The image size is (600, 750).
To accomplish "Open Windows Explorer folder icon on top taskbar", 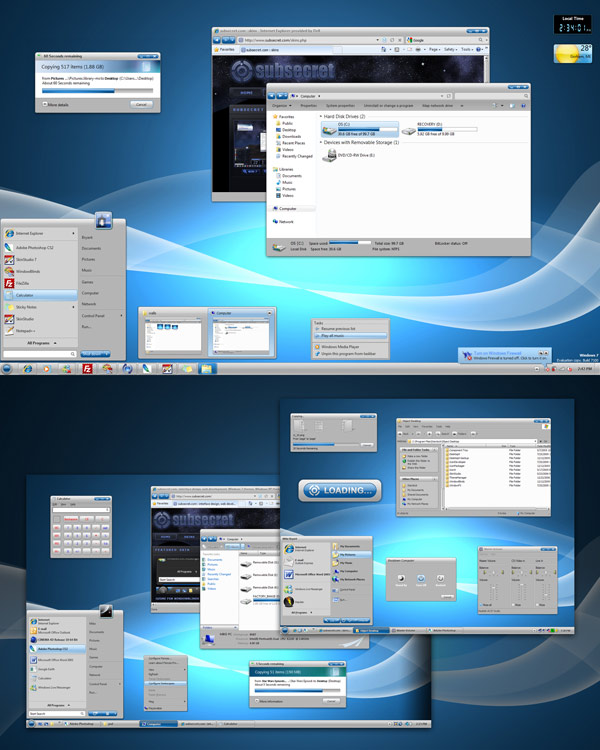I will 207,369.
